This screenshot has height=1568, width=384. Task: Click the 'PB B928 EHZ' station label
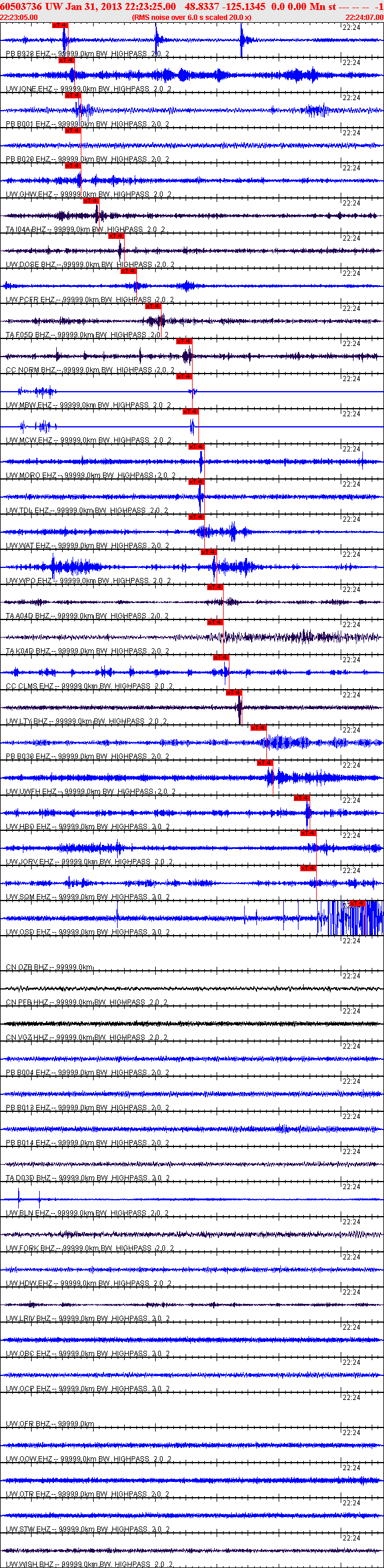click(x=29, y=54)
